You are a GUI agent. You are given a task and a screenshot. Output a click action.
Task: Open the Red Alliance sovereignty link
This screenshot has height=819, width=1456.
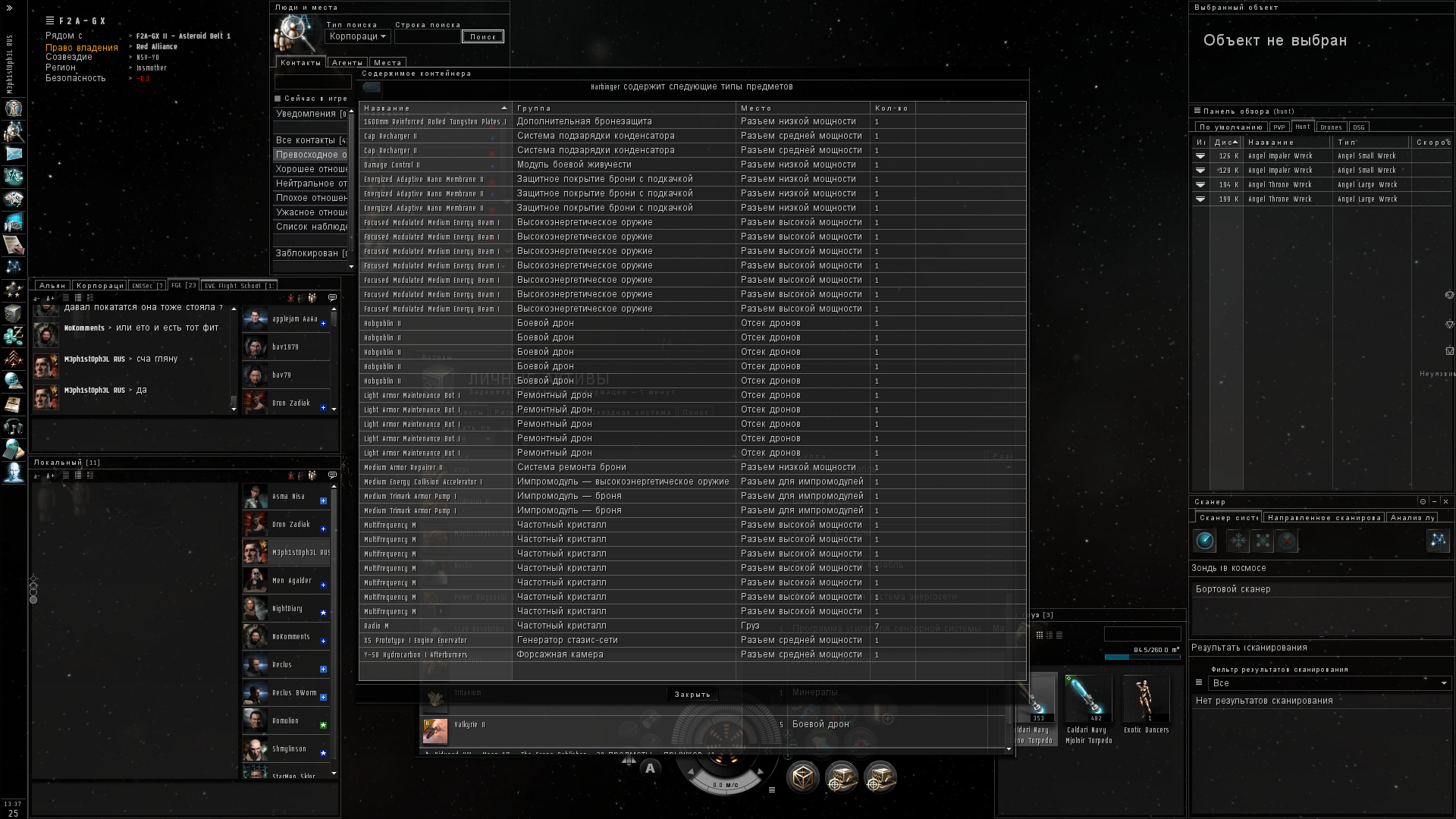pyautogui.click(x=157, y=47)
